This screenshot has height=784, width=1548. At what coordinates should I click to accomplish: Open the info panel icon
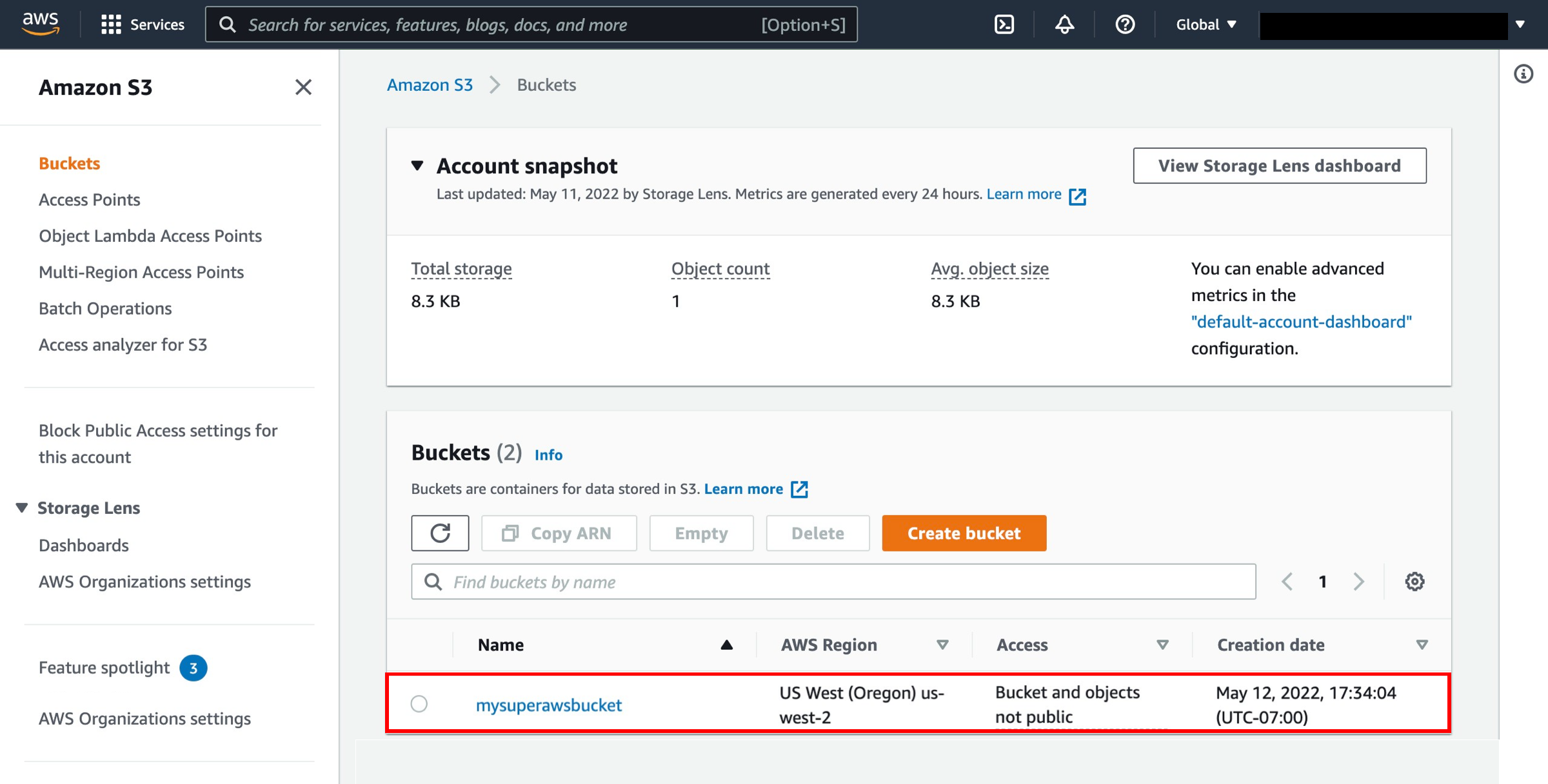click(x=1523, y=74)
